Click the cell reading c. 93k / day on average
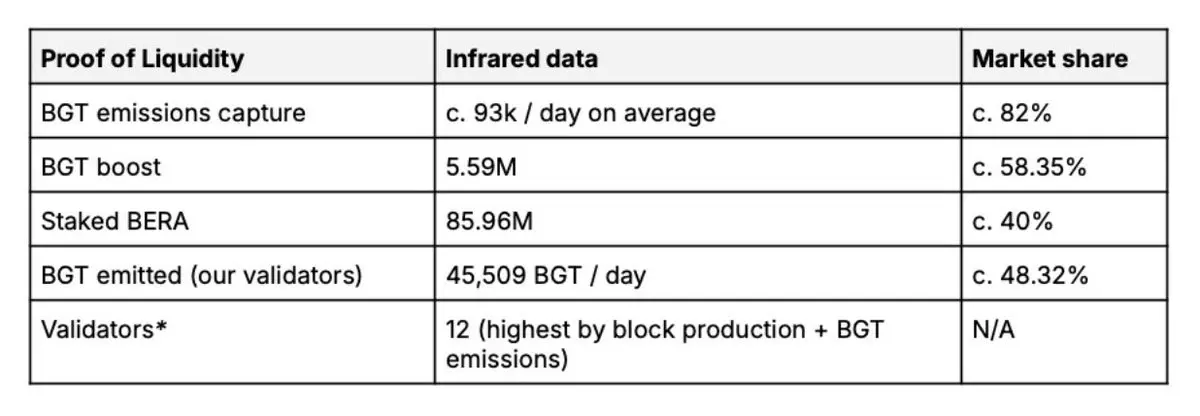This screenshot has width=1200, height=416. pyautogui.click(x=698, y=112)
